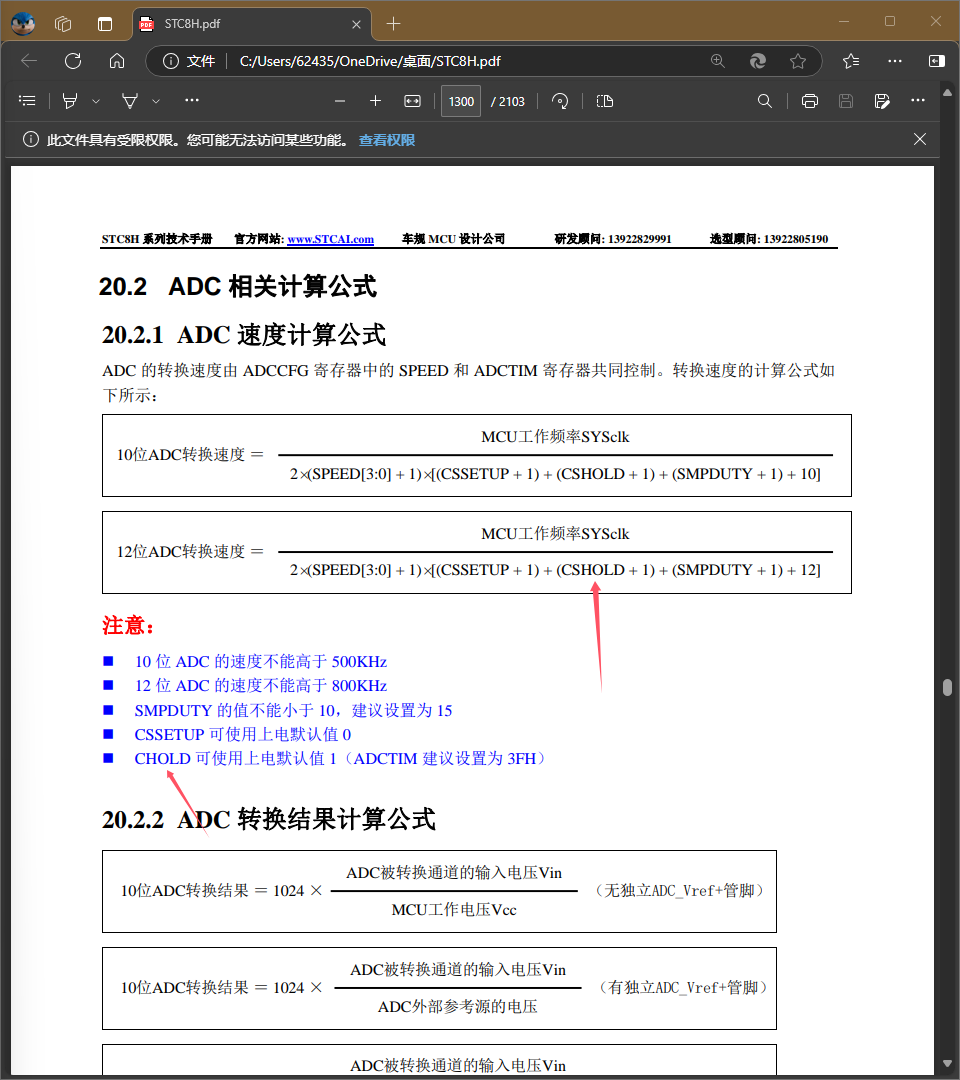Click the 有独立ADC_Vref+管脚 note
The image size is (960, 1080).
683,988
